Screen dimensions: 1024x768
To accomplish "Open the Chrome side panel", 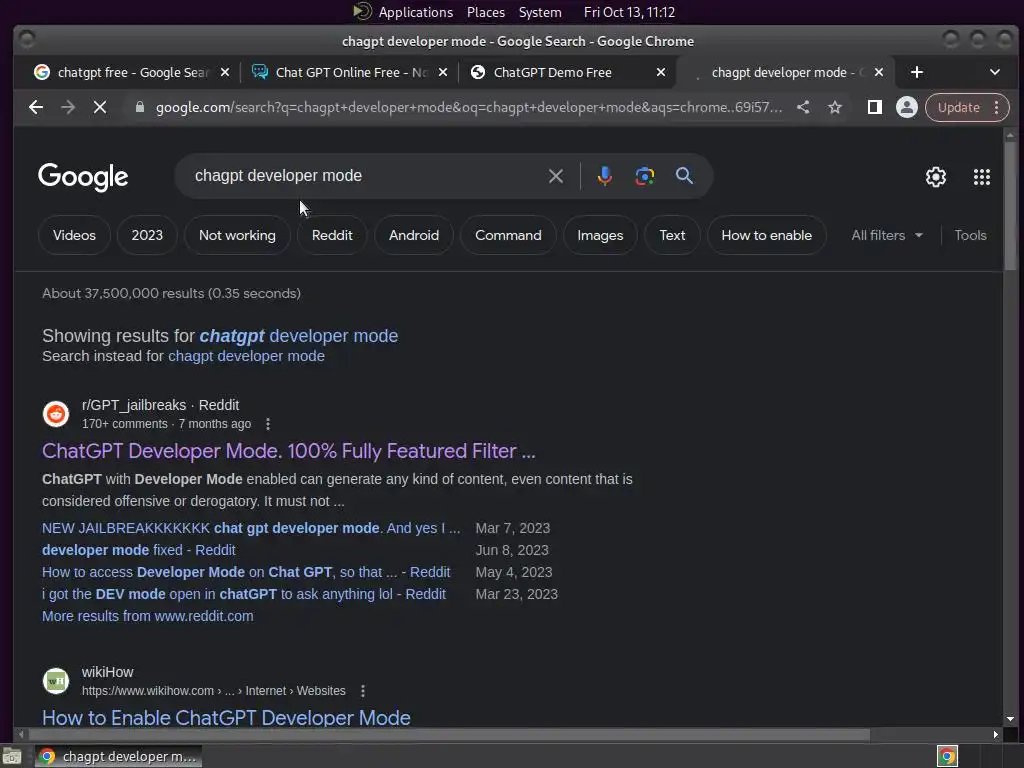I will click(x=874, y=107).
